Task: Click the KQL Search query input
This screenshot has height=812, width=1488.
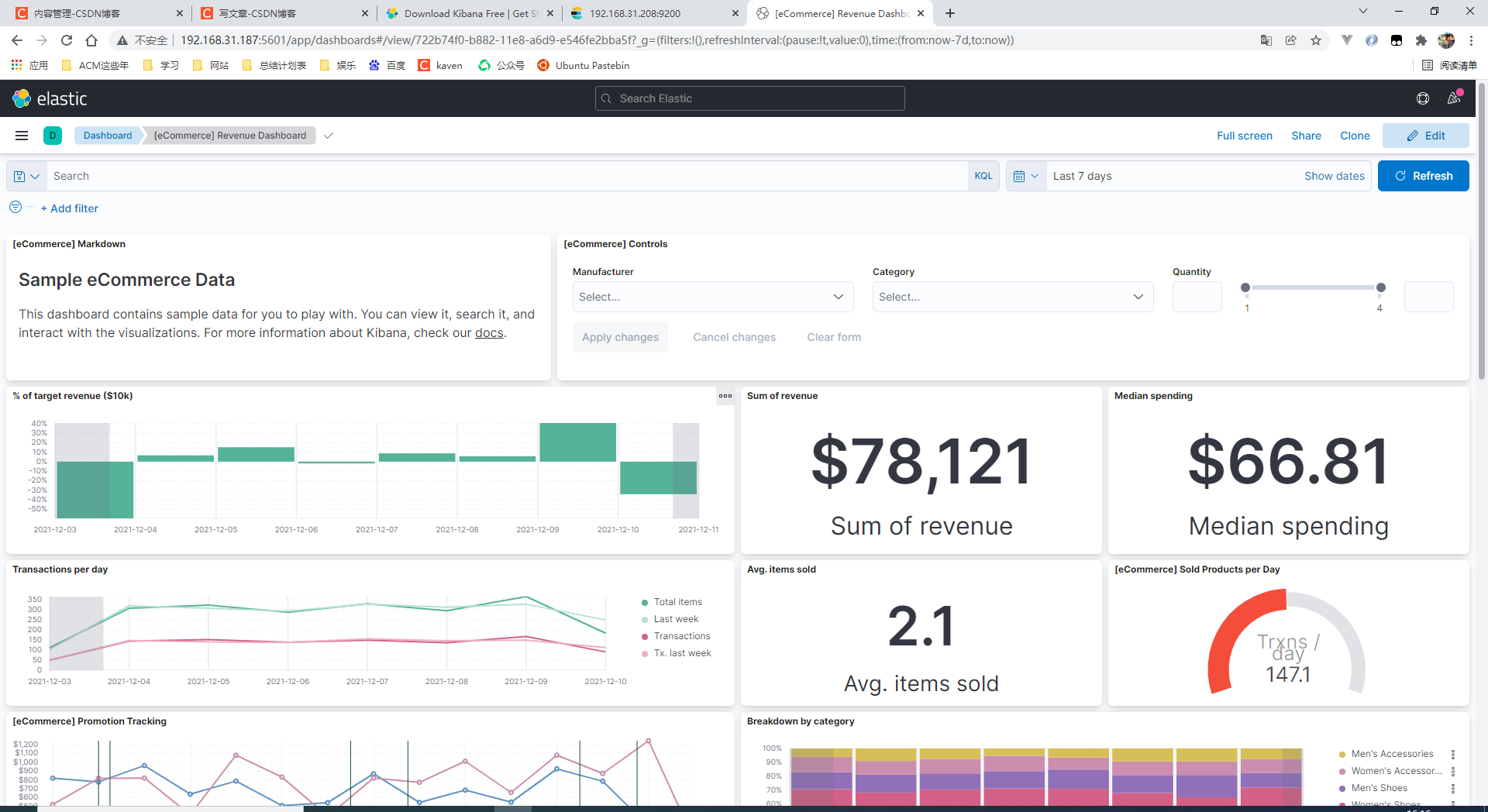Action: click(x=507, y=176)
